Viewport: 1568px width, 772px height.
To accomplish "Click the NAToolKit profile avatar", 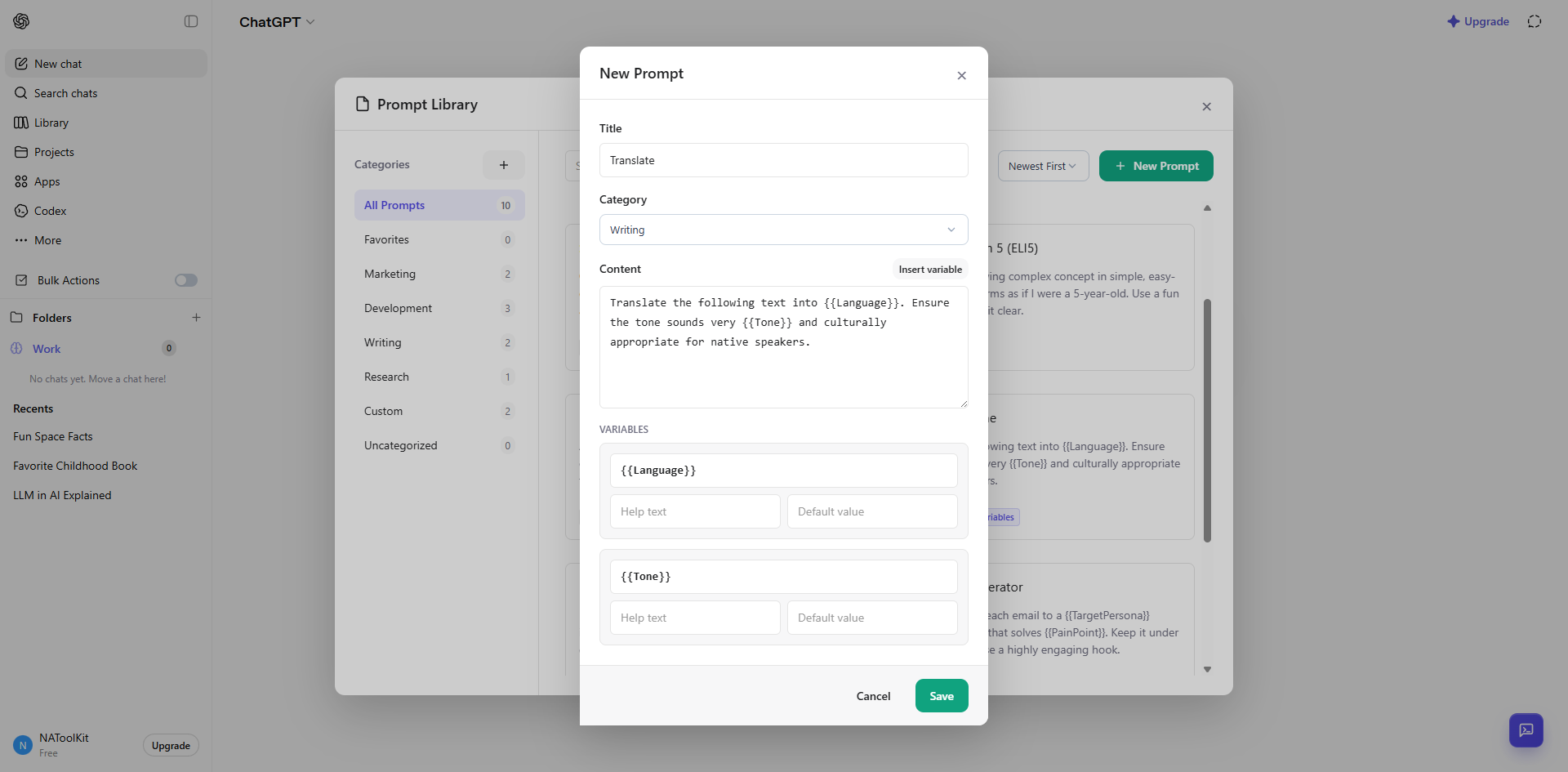I will coord(23,745).
